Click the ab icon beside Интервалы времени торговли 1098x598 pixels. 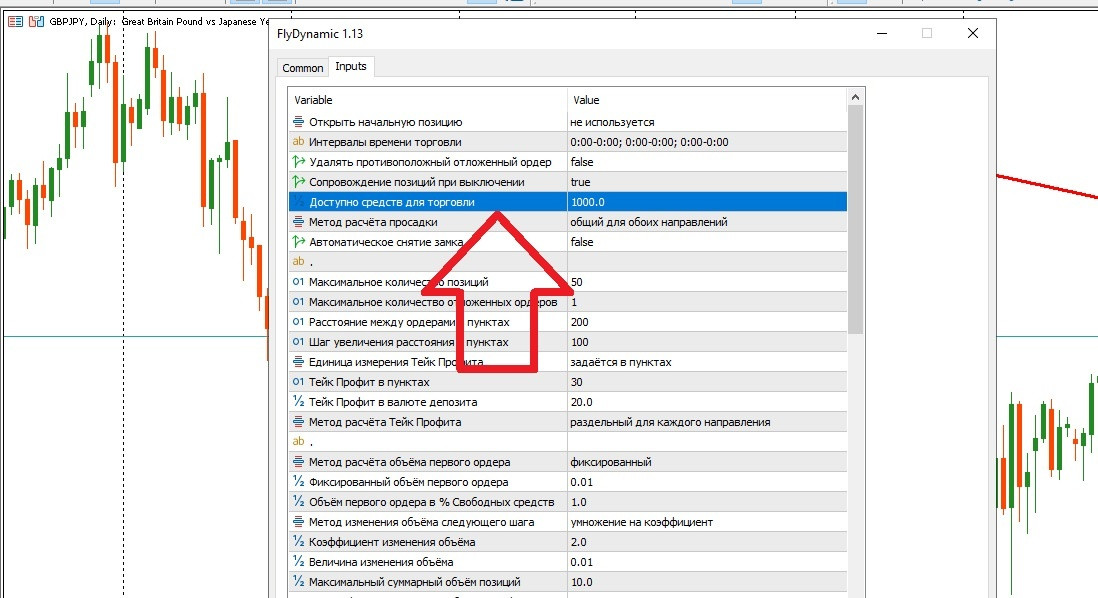(x=298, y=141)
